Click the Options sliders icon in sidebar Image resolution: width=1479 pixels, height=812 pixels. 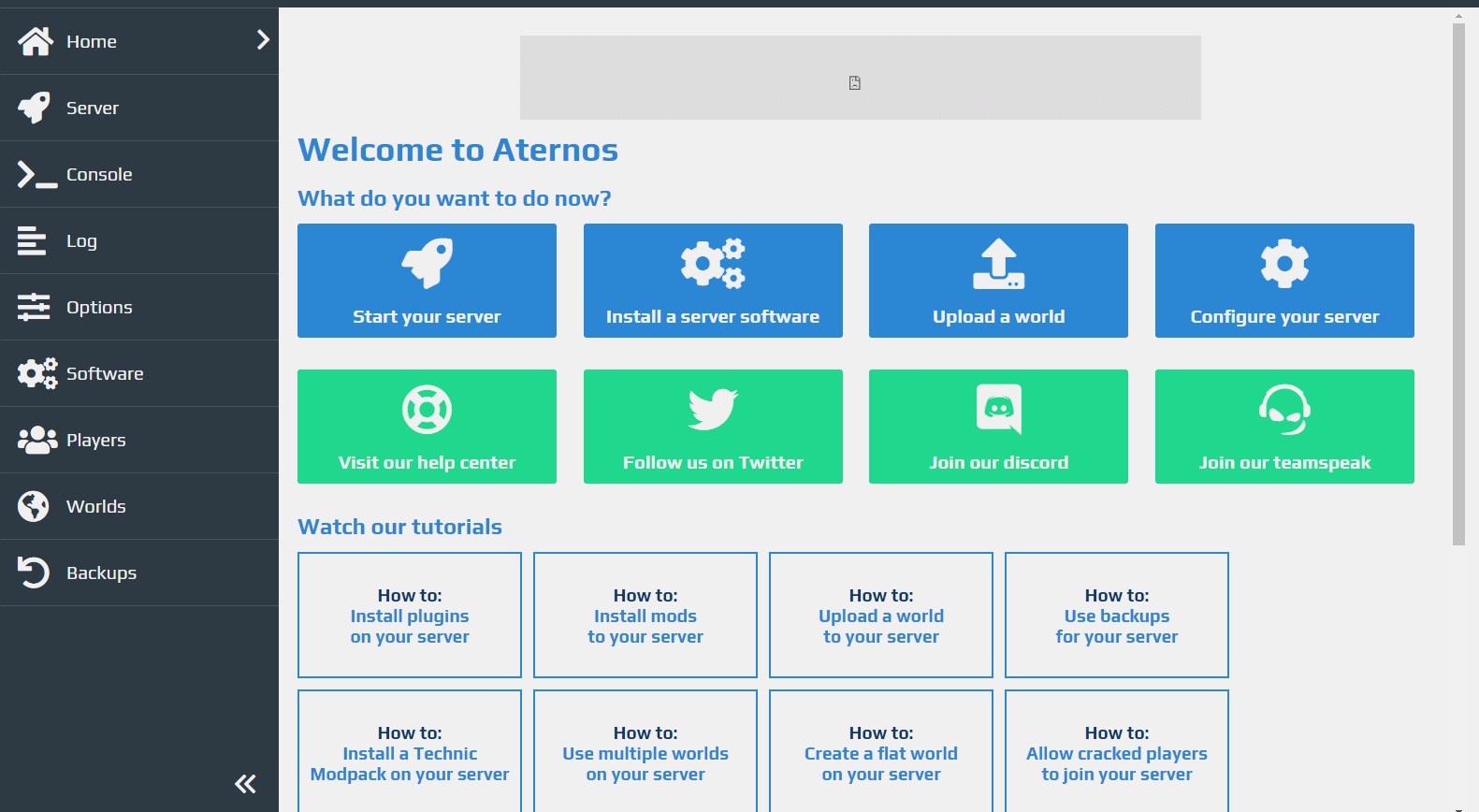(x=34, y=307)
